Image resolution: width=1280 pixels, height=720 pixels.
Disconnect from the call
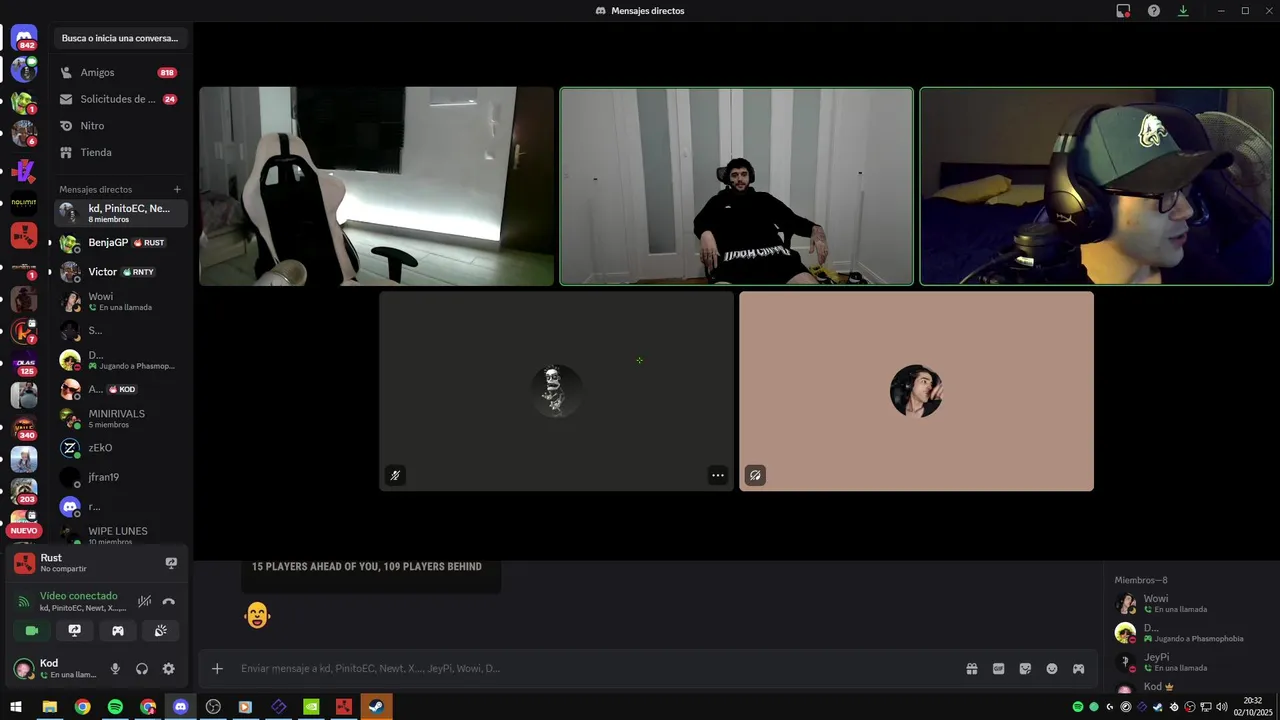pos(169,601)
